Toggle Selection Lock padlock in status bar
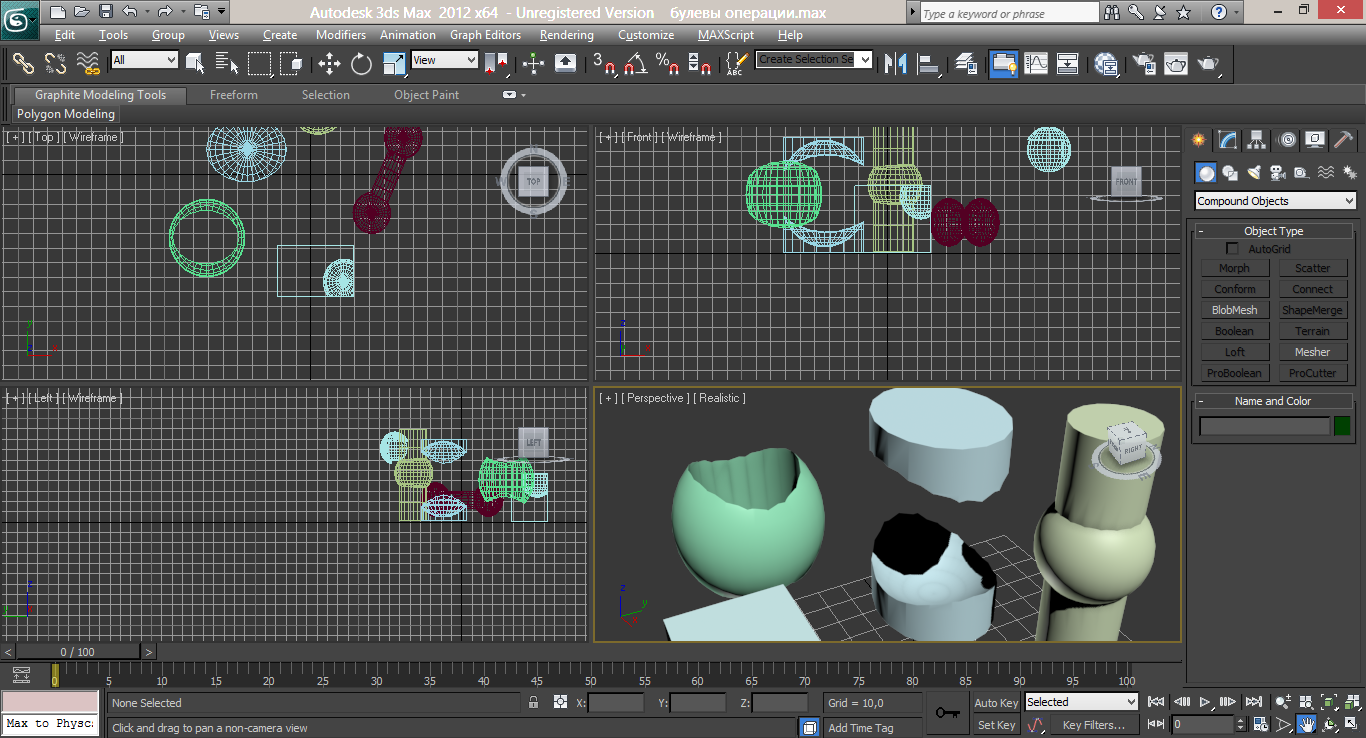 click(534, 703)
